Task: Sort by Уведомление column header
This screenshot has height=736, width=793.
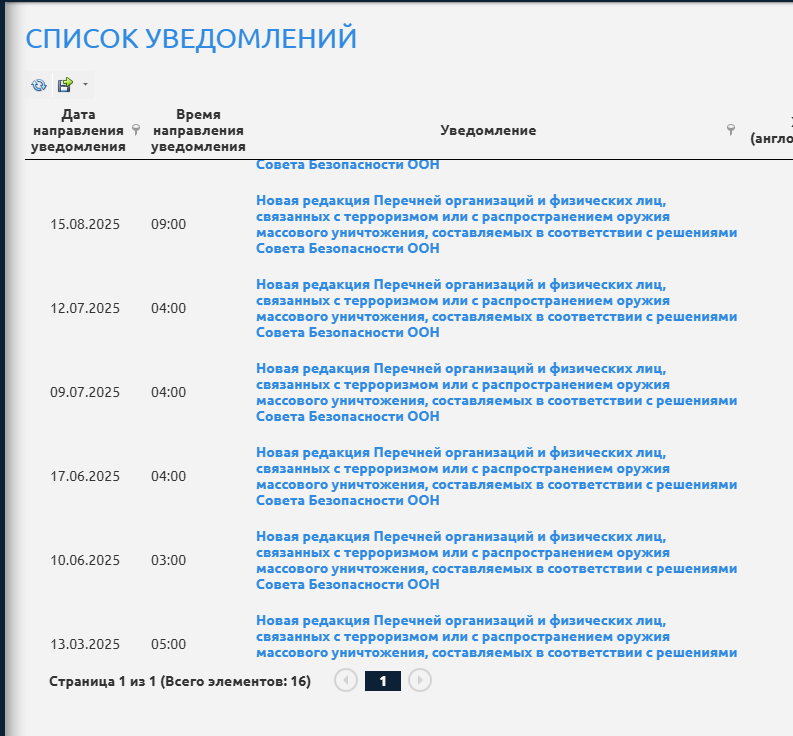Action: (x=488, y=131)
